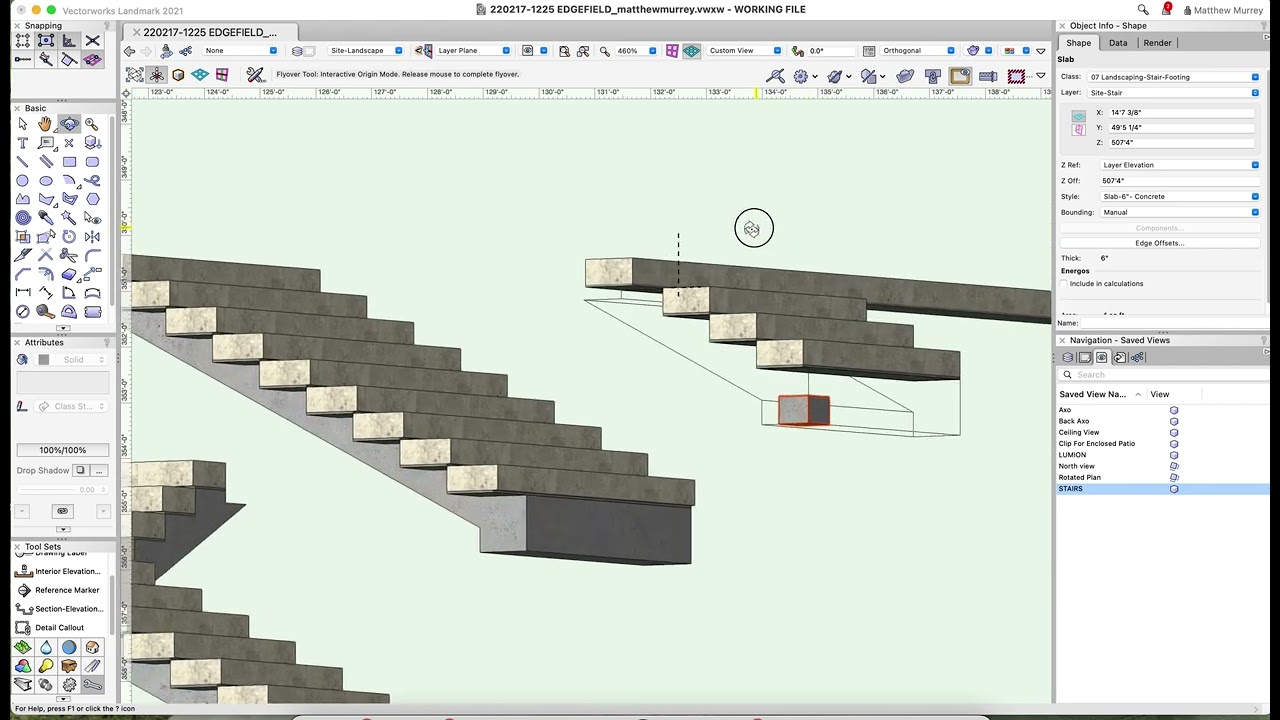Image resolution: width=1280 pixels, height=720 pixels.
Task: Toggle Snap to Working Plane
Action: 92,60
